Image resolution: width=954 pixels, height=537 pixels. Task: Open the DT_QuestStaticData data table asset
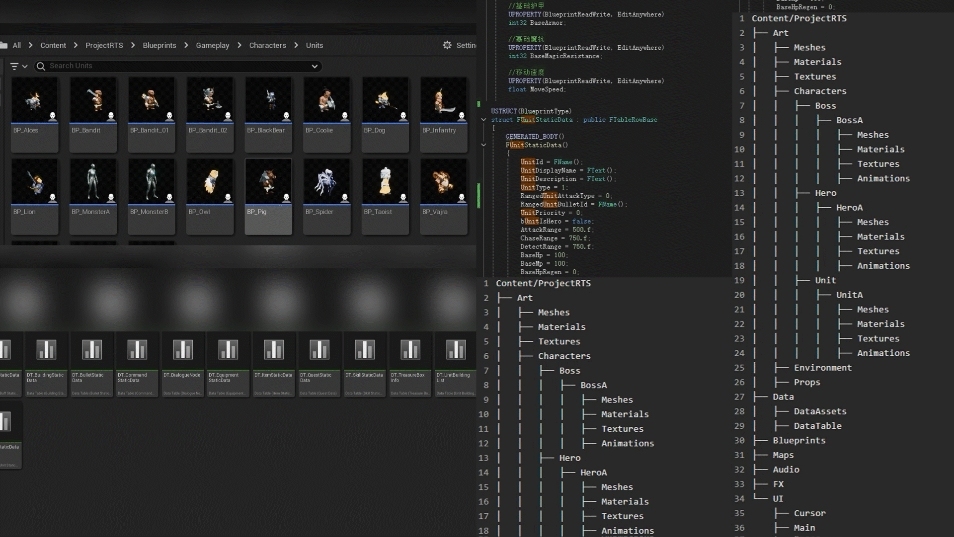[x=319, y=364]
